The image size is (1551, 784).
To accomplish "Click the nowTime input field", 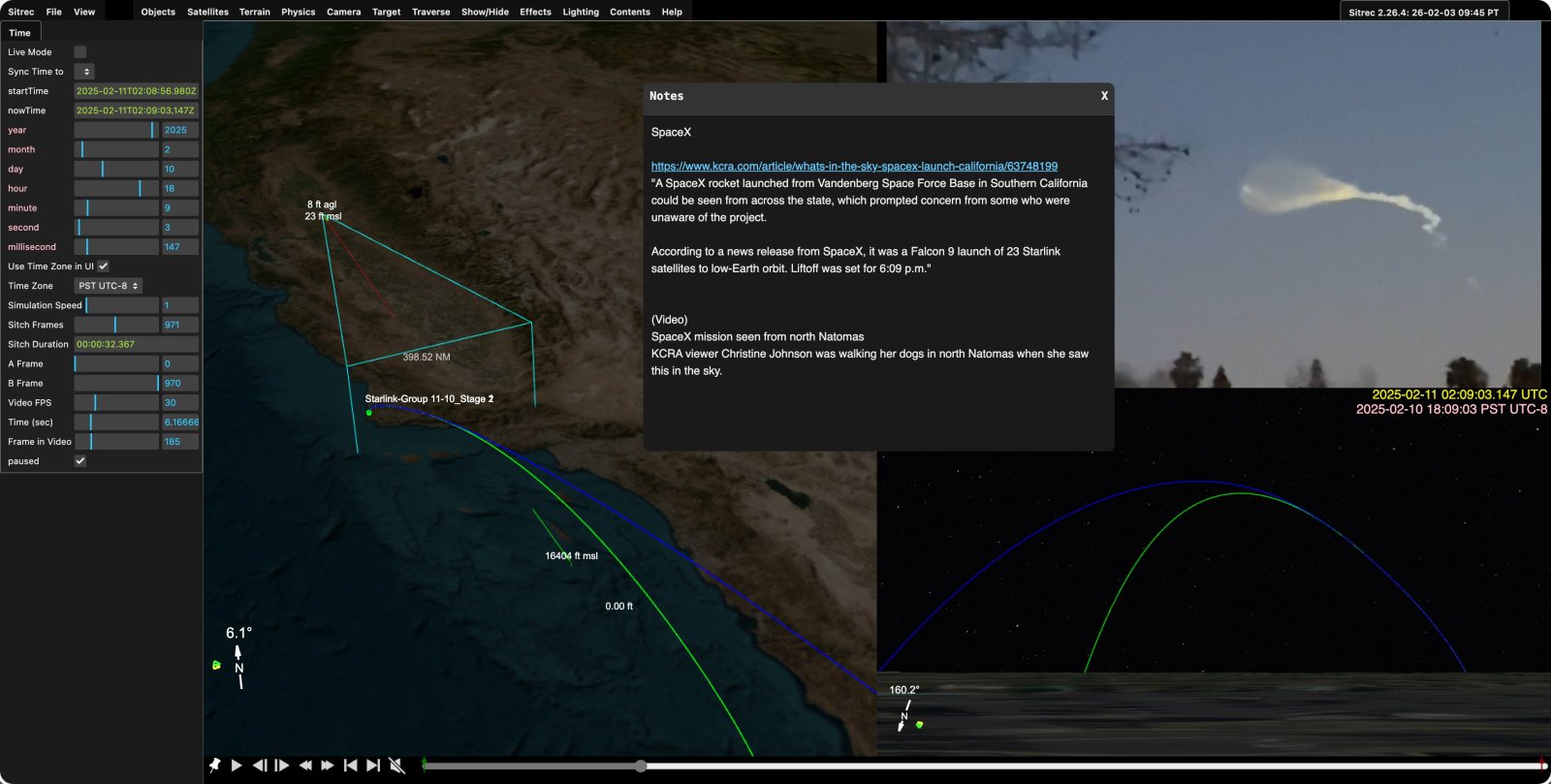I will (x=137, y=110).
